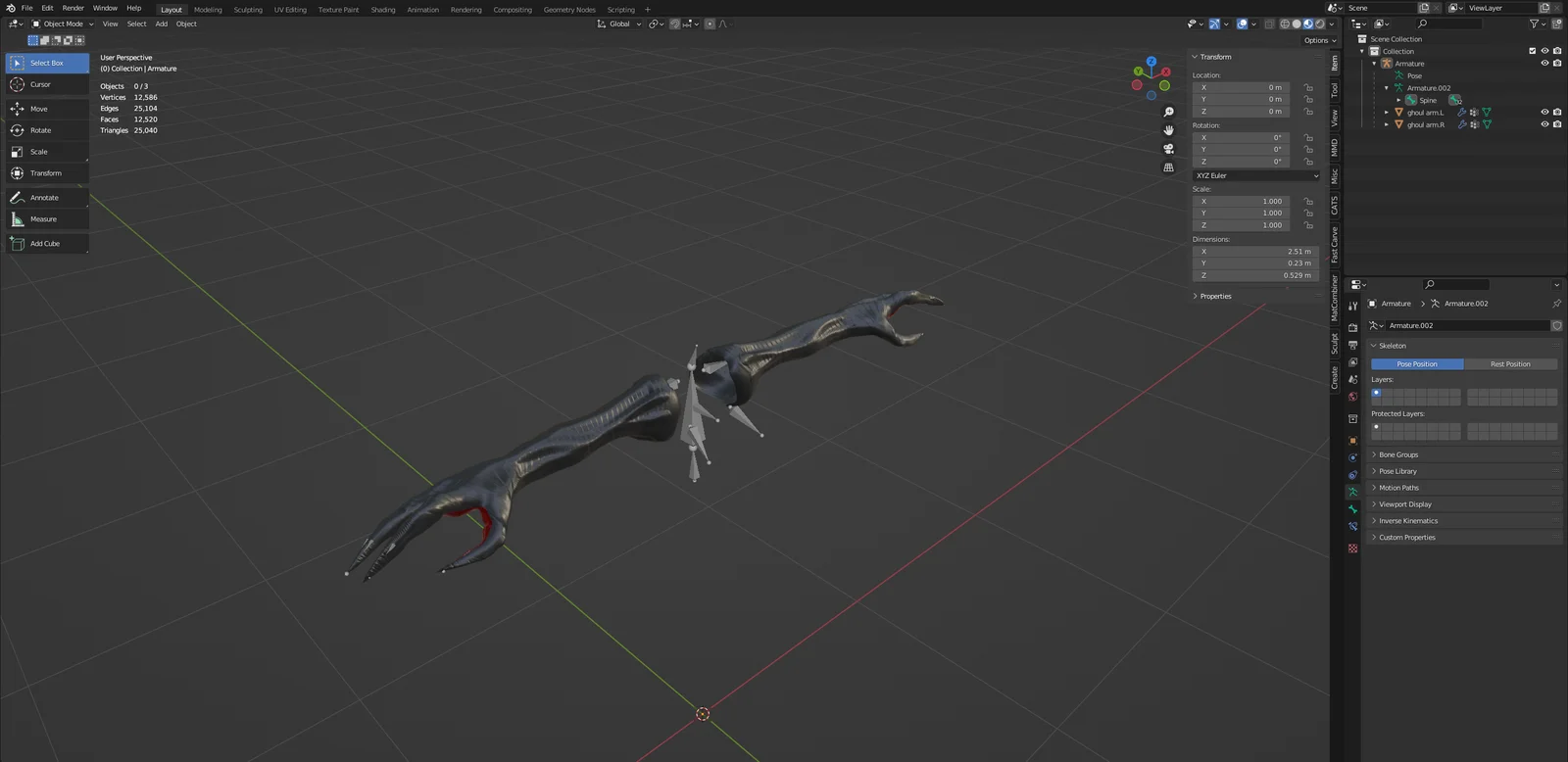Open the Render menu

point(73,8)
